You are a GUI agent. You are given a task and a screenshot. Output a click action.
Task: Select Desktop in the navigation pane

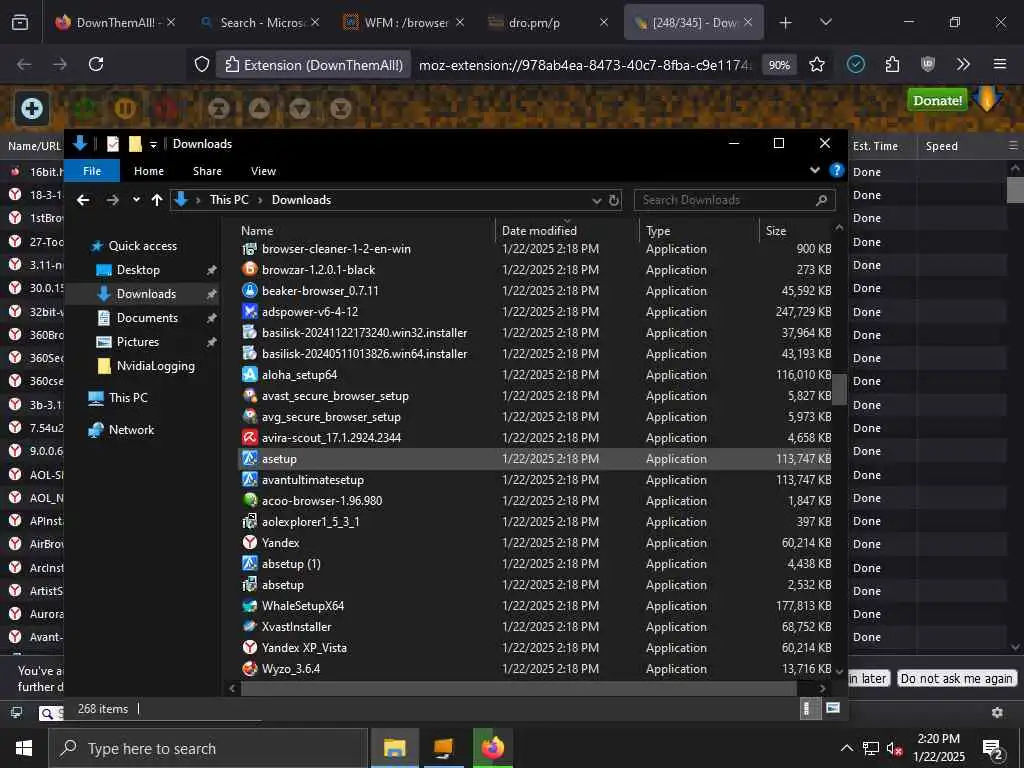138,270
